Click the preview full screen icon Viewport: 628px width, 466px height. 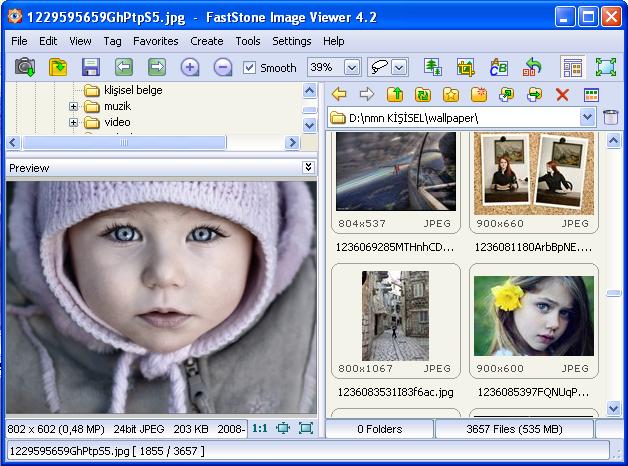[x=306, y=428]
